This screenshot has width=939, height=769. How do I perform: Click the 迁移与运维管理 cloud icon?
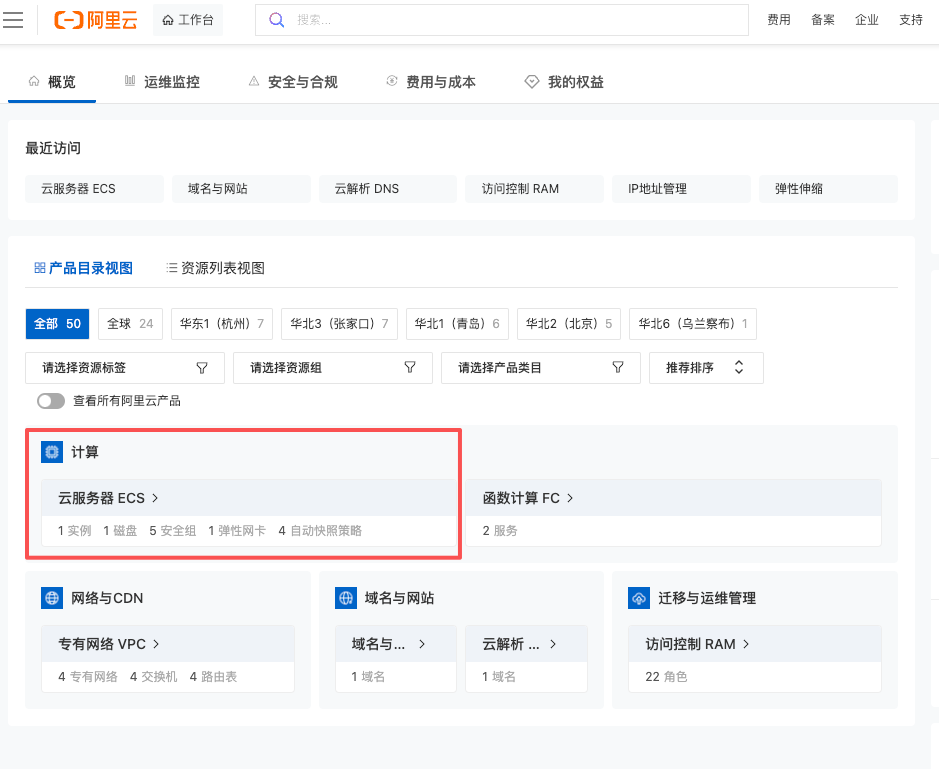tap(639, 598)
